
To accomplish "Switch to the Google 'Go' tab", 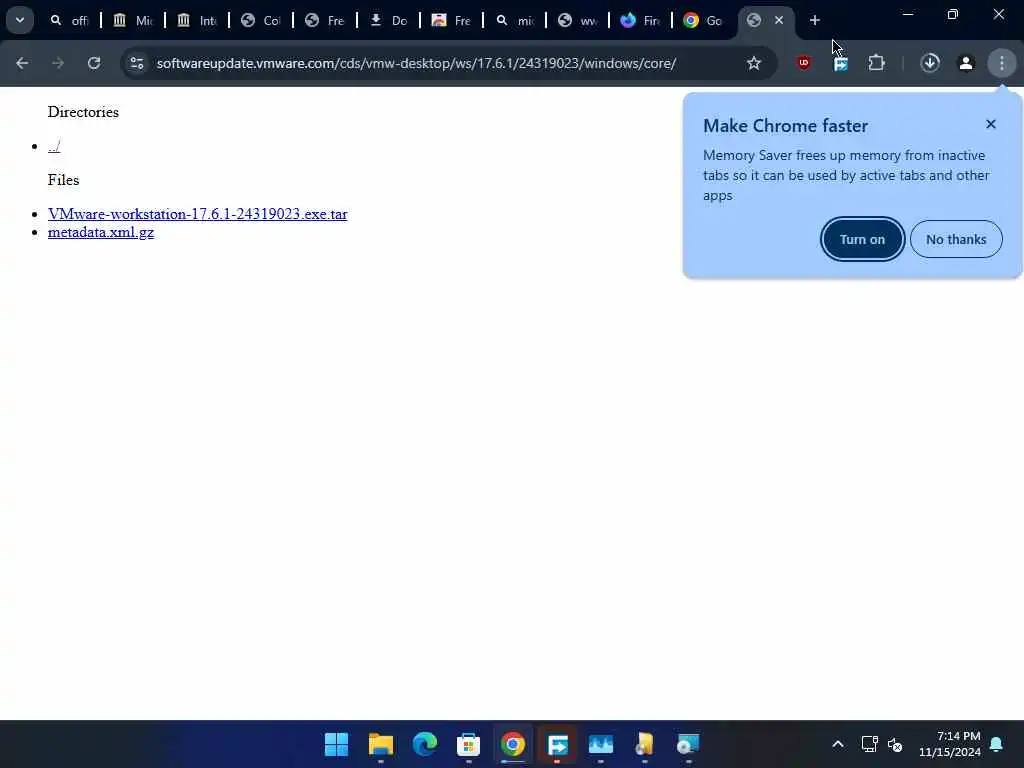I will (704, 20).
